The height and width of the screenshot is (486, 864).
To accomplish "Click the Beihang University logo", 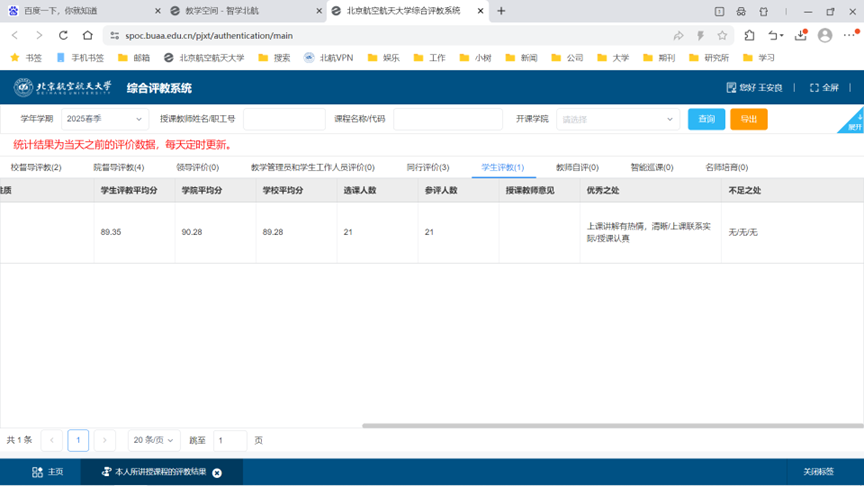I will coord(62,87).
